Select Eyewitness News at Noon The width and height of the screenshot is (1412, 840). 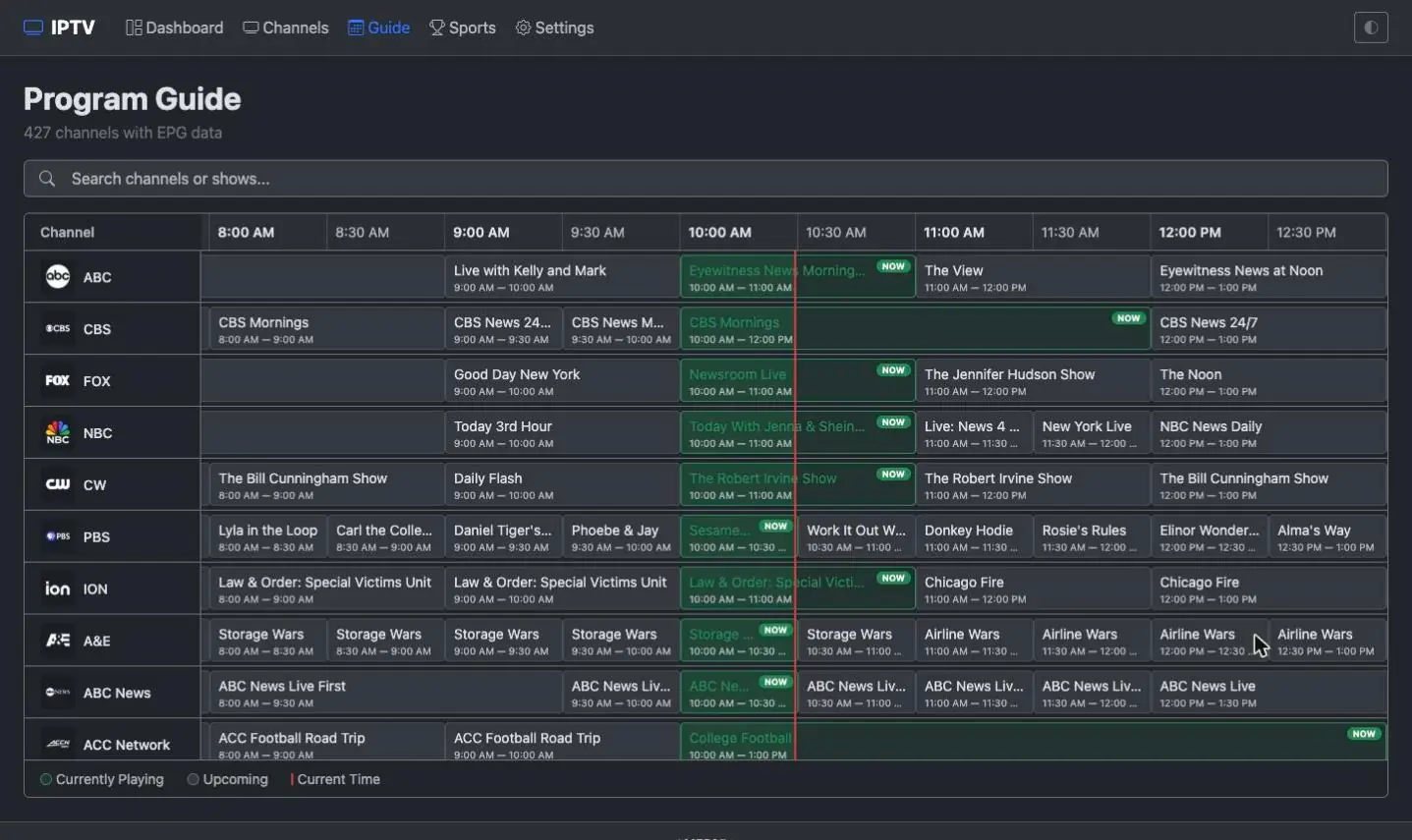click(x=1269, y=277)
